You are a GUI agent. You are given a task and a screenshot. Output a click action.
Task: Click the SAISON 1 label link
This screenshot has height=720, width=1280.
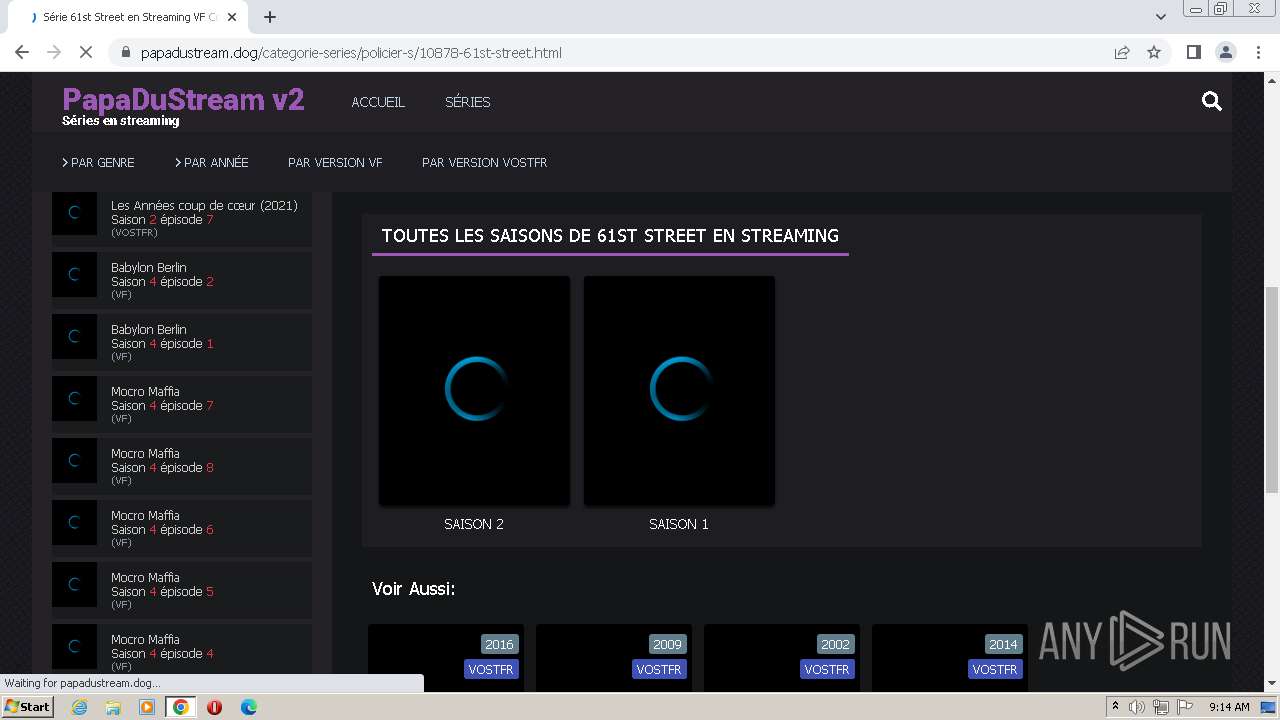(679, 524)
